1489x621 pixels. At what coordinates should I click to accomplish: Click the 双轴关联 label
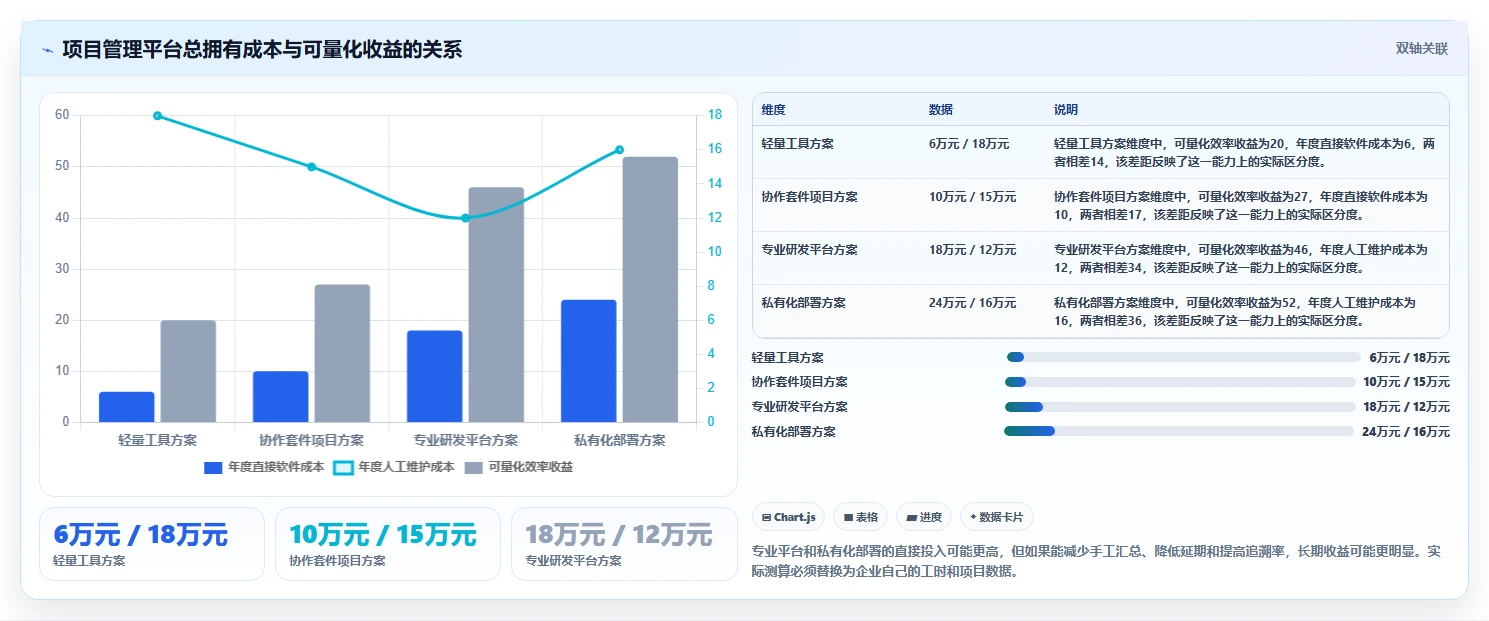click(x=1421, y=49)
